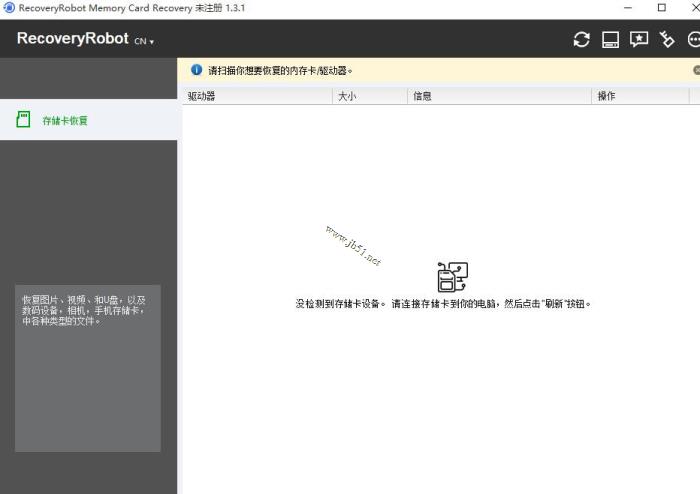Screen dimensions: 700x494
Task: Open the drive image icon in header
Action: pyautogui.click(x=610, y=39)
